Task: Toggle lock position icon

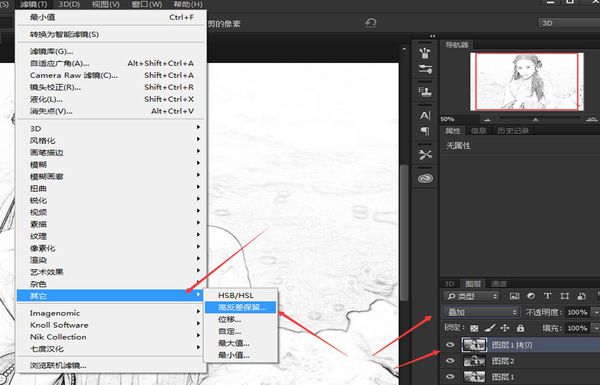Action: pyautogui.click(x=505, y=328)
